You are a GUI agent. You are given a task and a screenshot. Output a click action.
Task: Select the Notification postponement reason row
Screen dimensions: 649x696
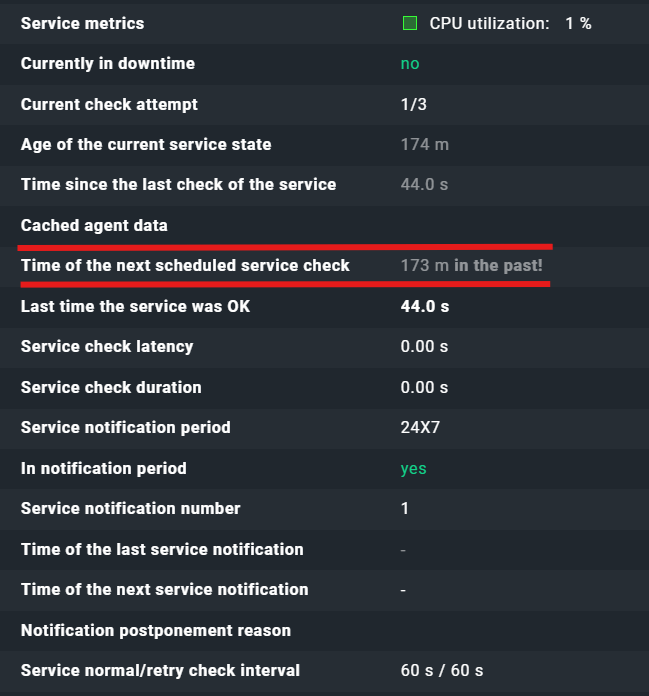(x=156, y=630)
